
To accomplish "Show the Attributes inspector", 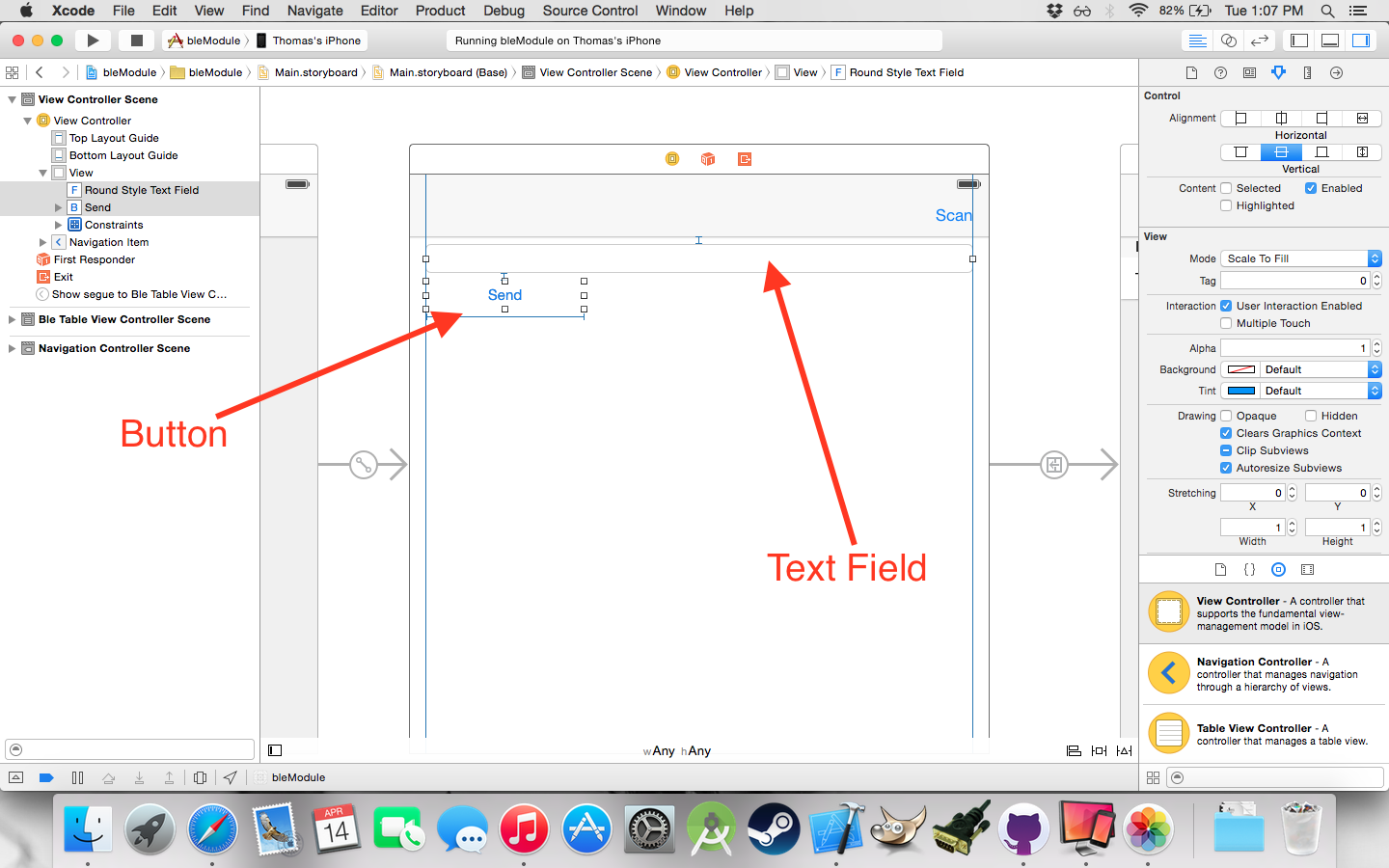I will click(1278, 72).
